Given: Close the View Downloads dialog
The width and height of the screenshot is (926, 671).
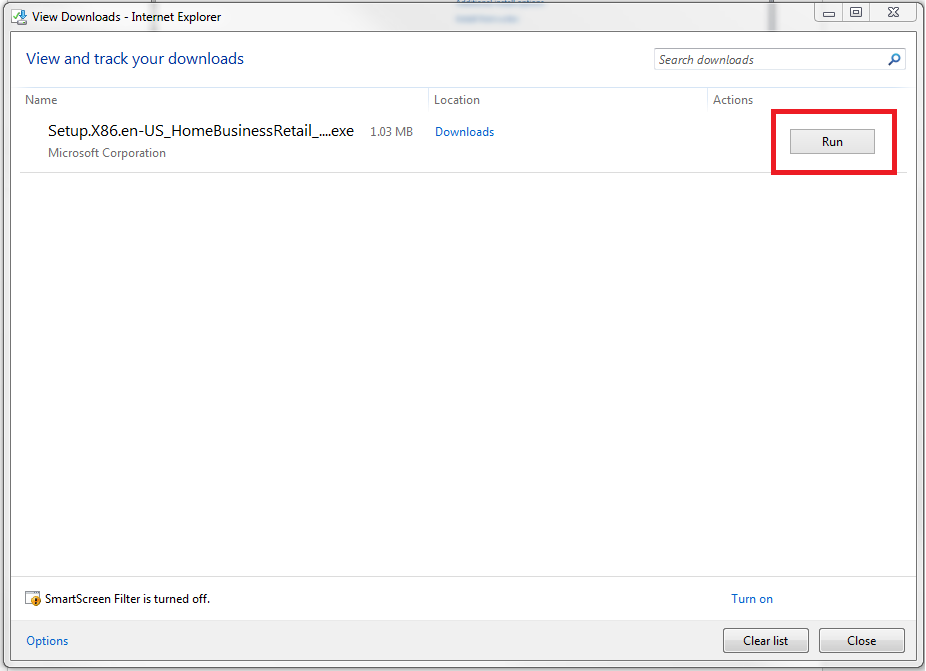Looking at the screenshot, I should (862, 641).
